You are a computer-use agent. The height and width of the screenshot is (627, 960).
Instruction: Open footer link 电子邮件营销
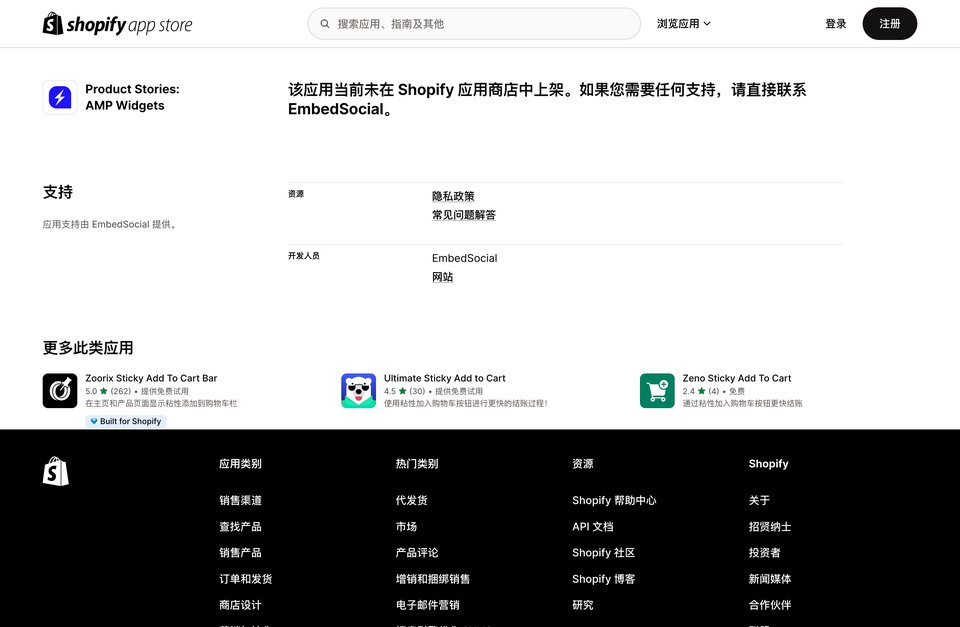[x=427, y=605]
